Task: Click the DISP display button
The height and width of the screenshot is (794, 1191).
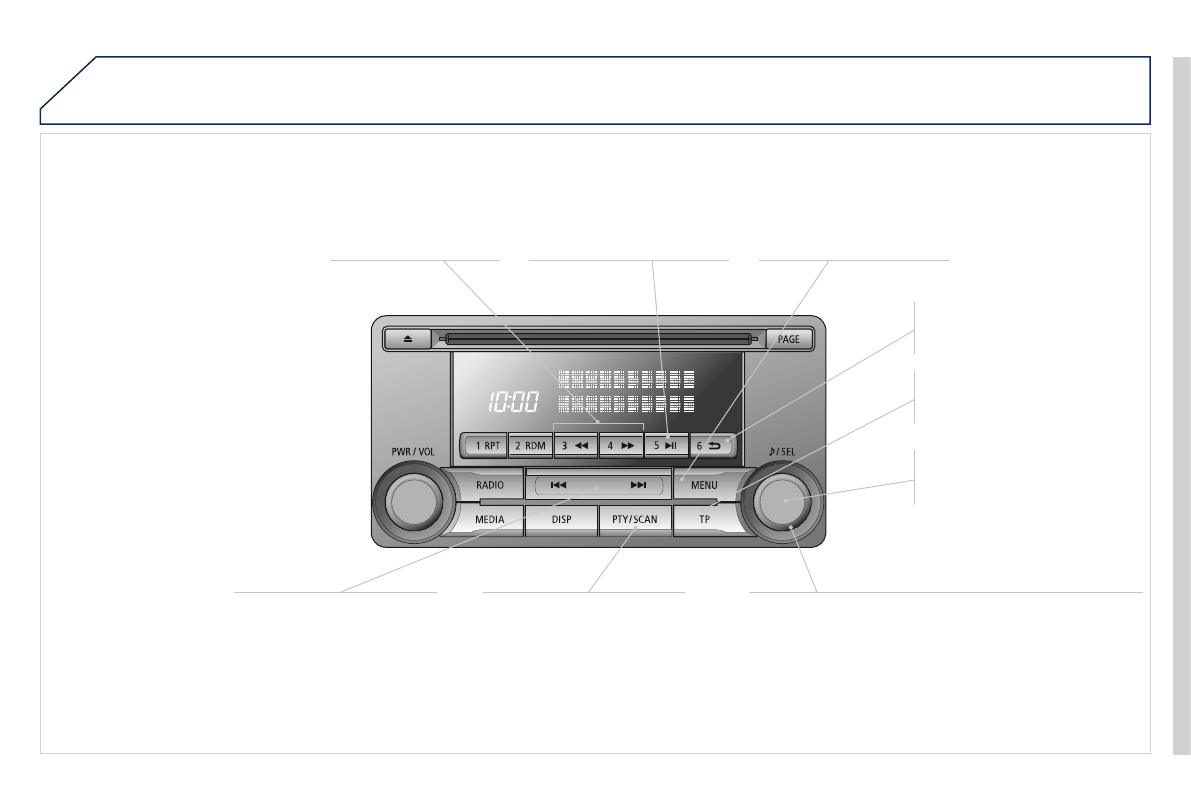Action: (561, 520)
